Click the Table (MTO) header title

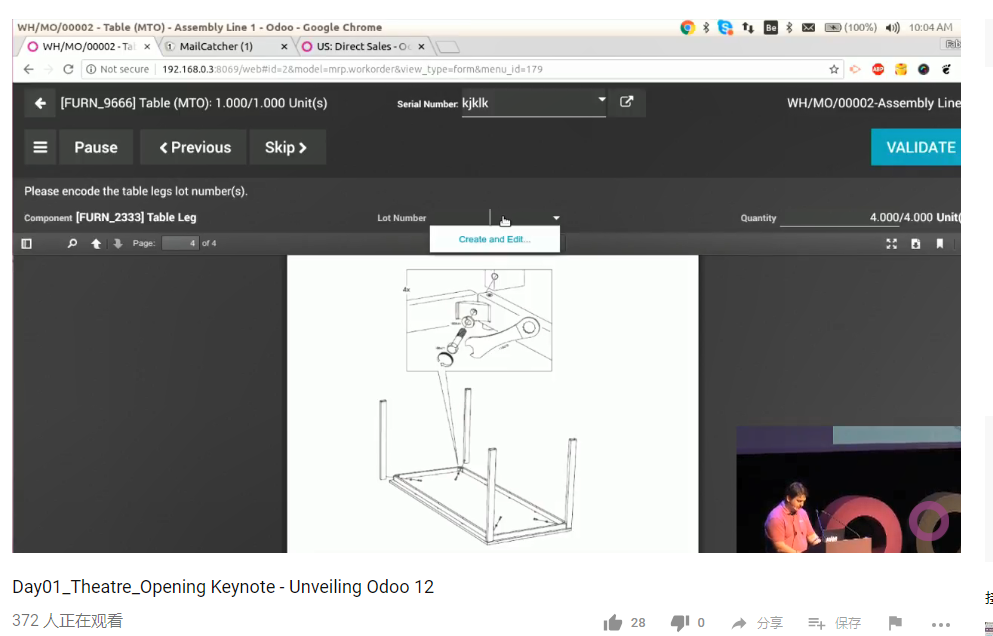click(x=194, y=103)
